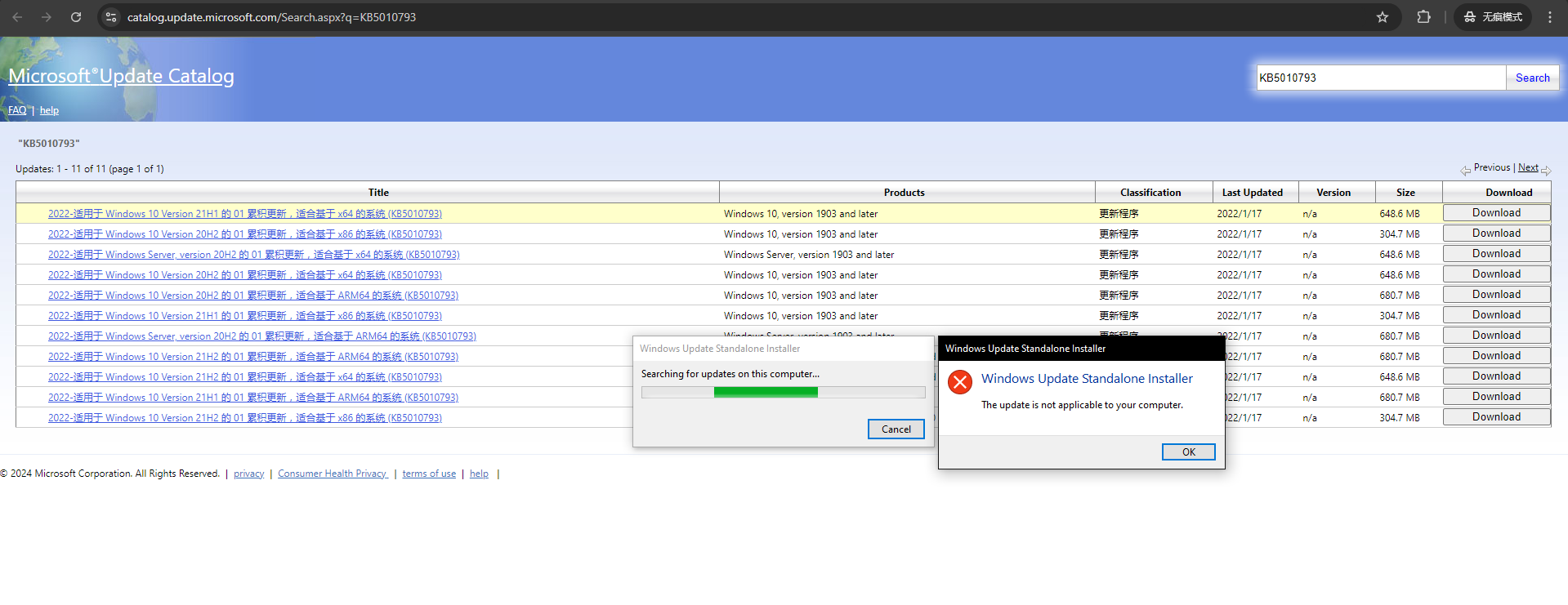Image resolution: width=1568 pixels, height=605 pixels.
Task: Click the Search button
Action: (1532, 78)
